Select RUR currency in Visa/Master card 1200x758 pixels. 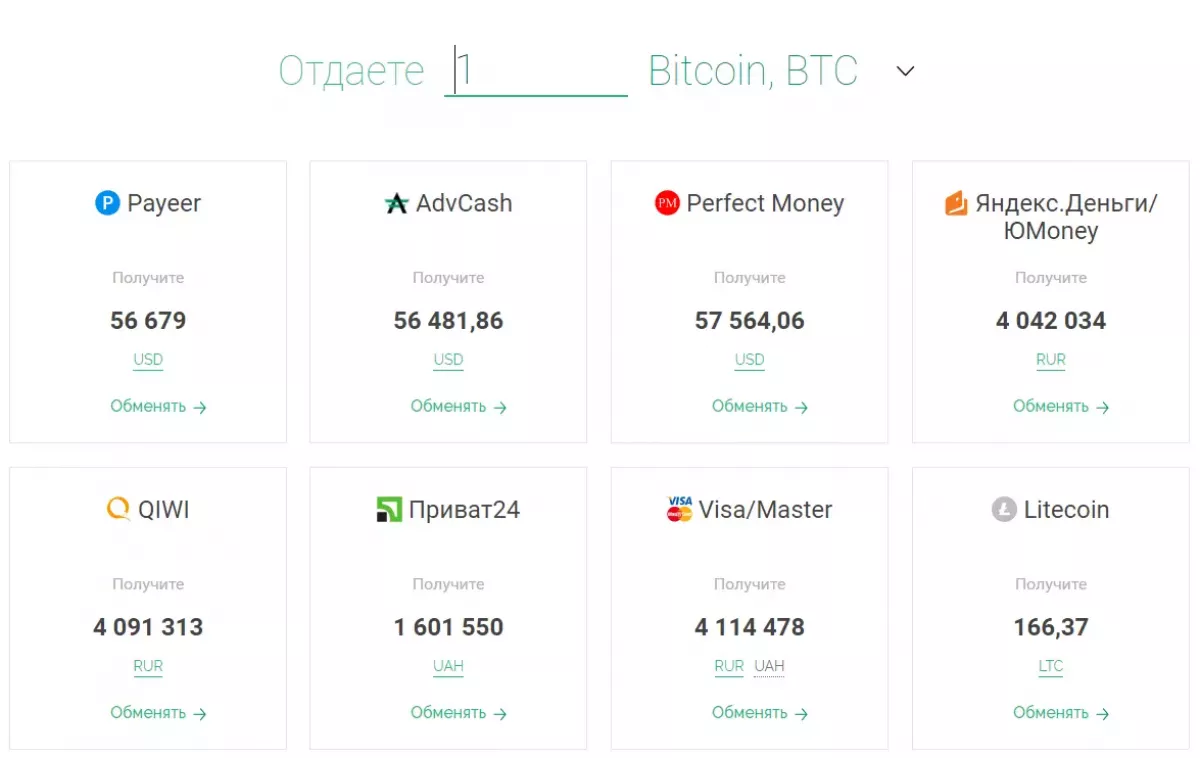[x=729, y=666]
